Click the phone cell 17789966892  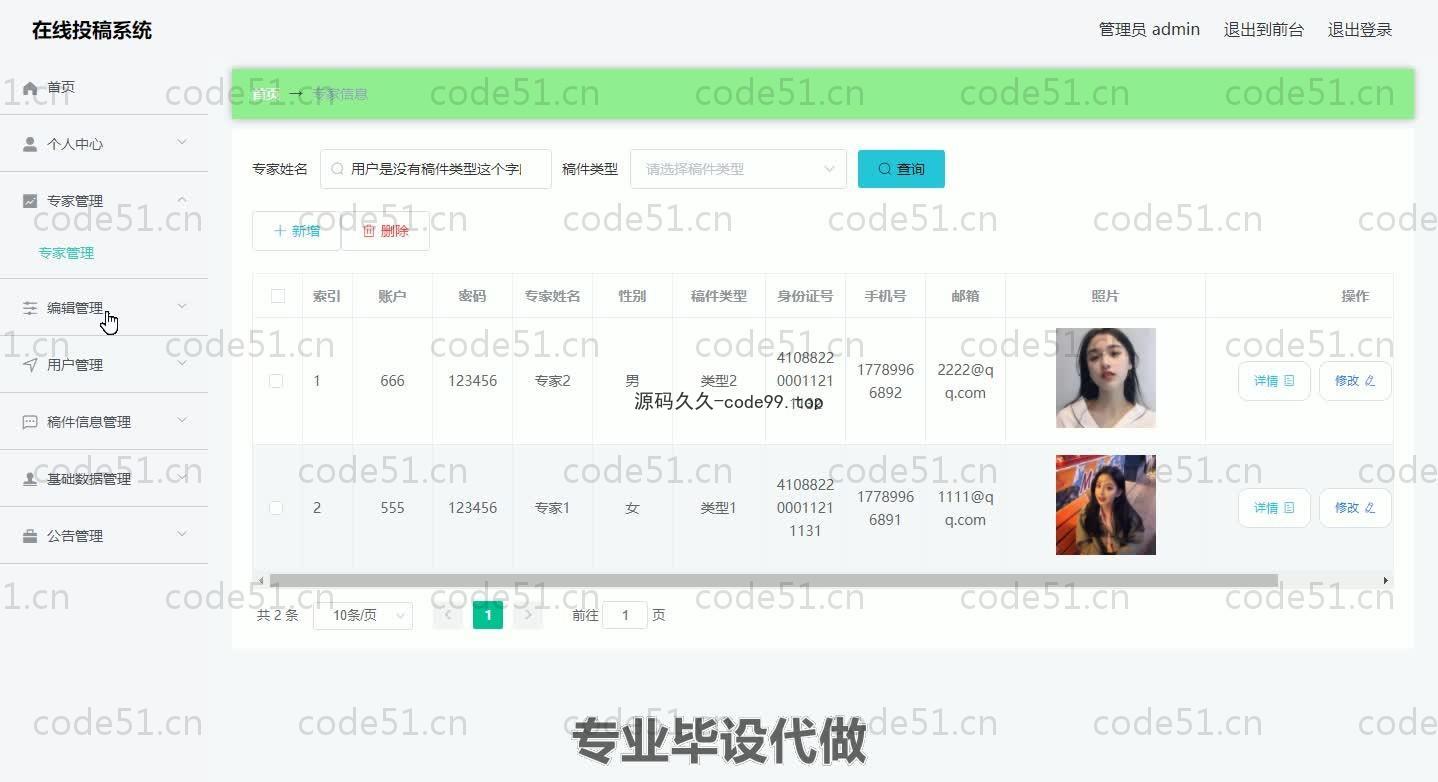[x=885, y=381]
